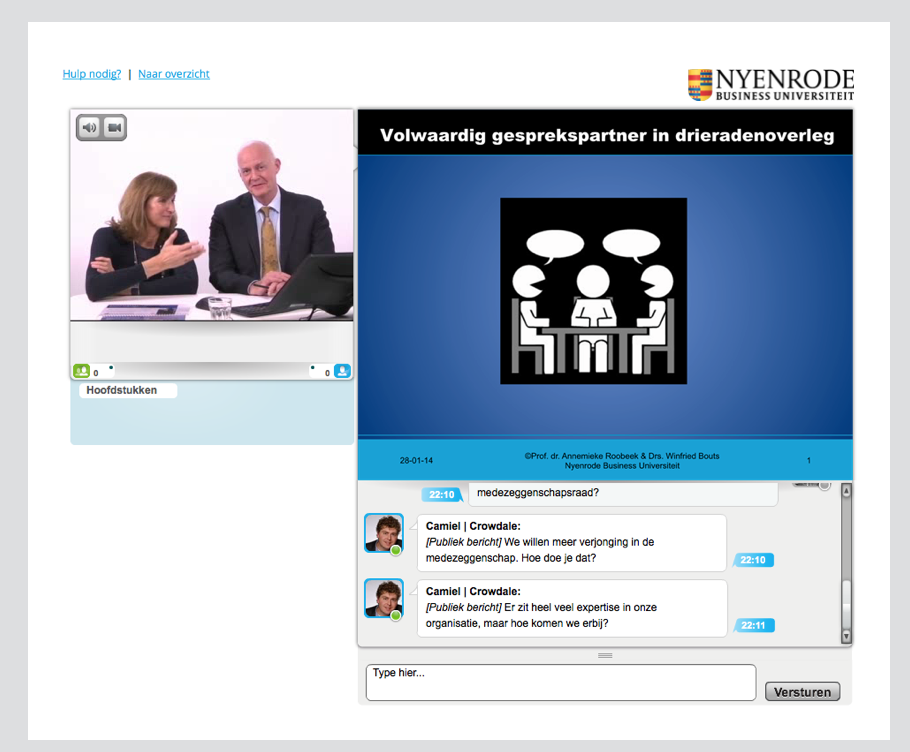
Task: Click chat scrollbar down arrow
Action: [x=846, y=636]
